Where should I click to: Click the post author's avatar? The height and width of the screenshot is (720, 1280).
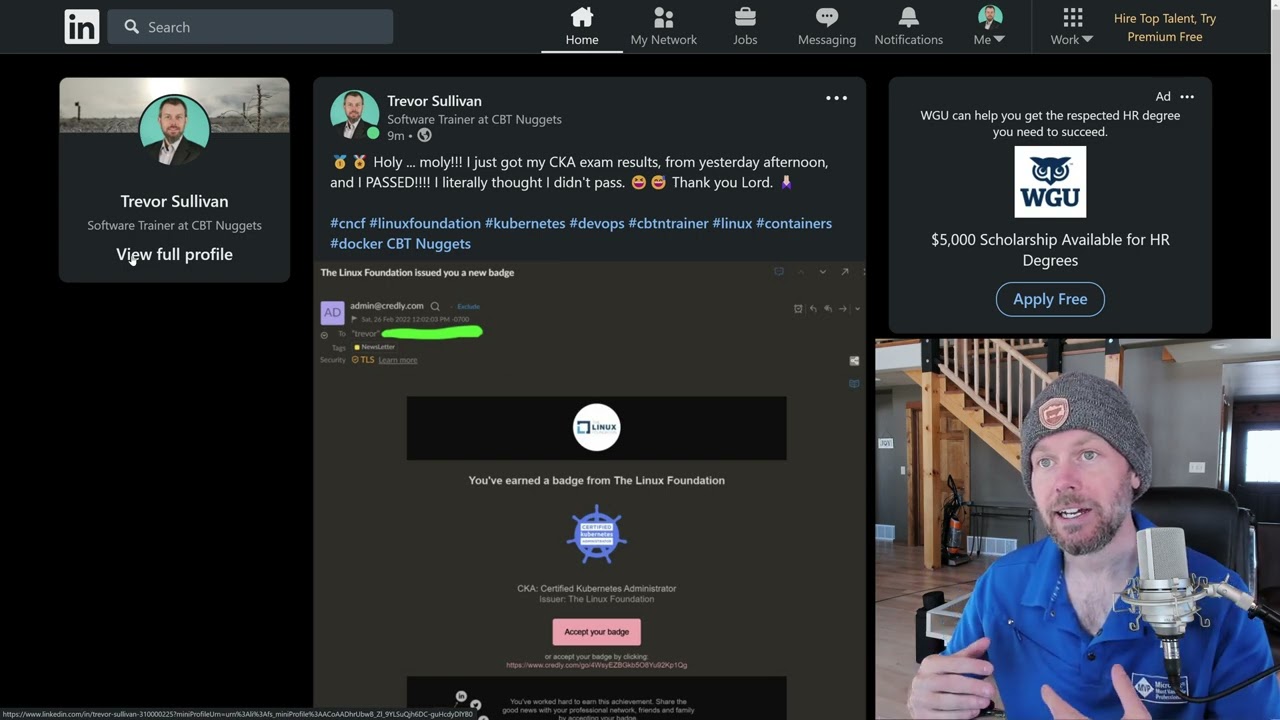point(355,115)
